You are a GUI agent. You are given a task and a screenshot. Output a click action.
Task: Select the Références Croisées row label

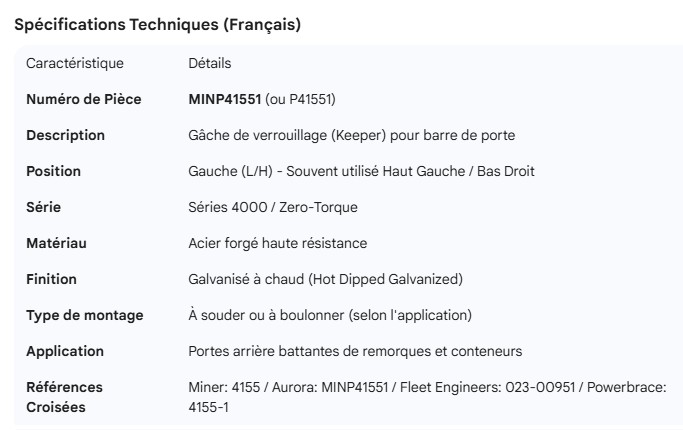pos(64,397)
